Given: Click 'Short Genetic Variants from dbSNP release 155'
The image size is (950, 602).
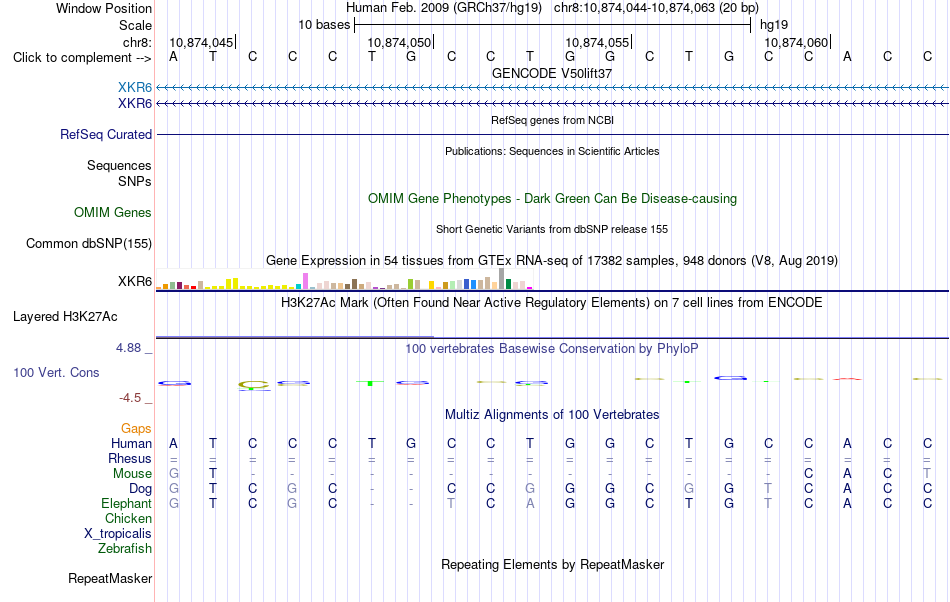Looking at the screenshot, I should pyautogui.click(x=552, y=229).
